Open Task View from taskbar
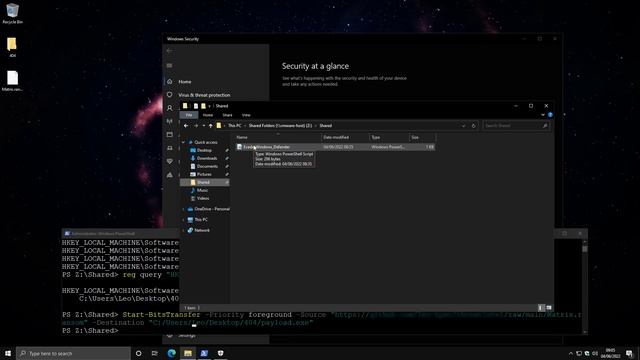This screenshot has width=640, height=360. click(155, 353)
